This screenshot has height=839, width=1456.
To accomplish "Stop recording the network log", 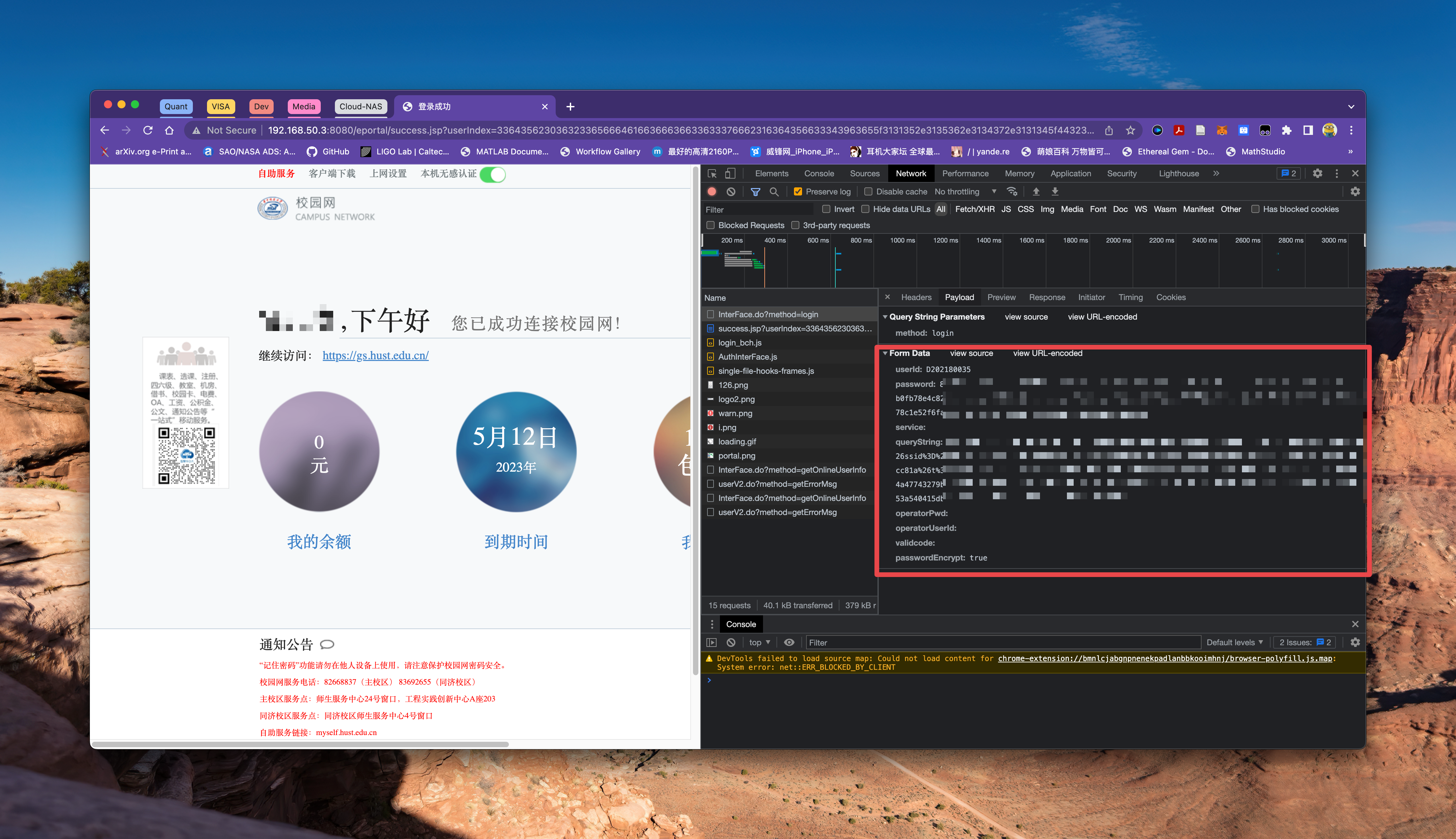I will pyautogui.click(x=712, y=191).
